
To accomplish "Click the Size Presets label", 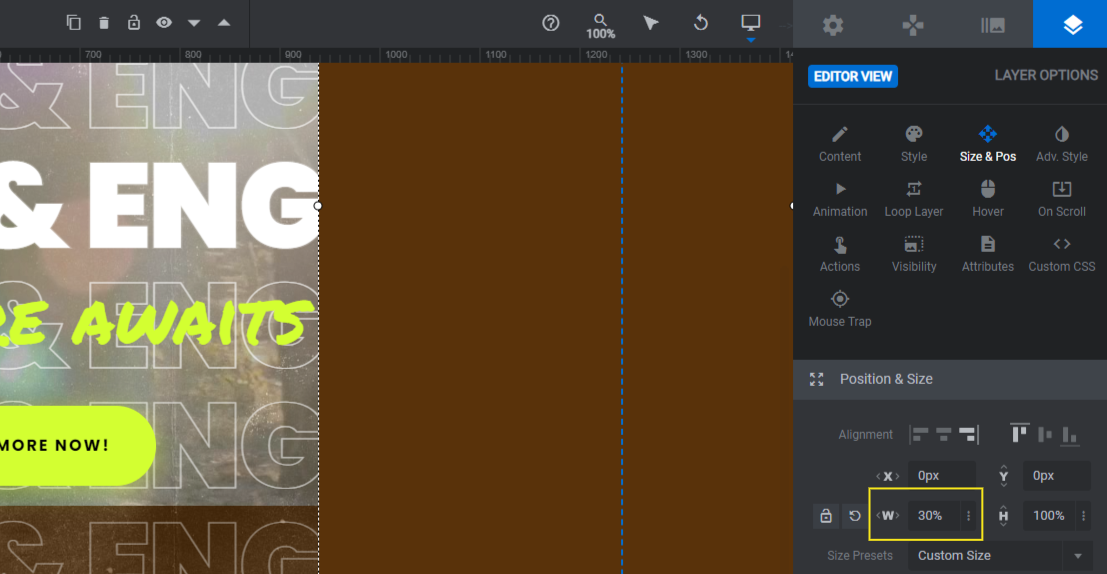I will (x=860, y=556).
